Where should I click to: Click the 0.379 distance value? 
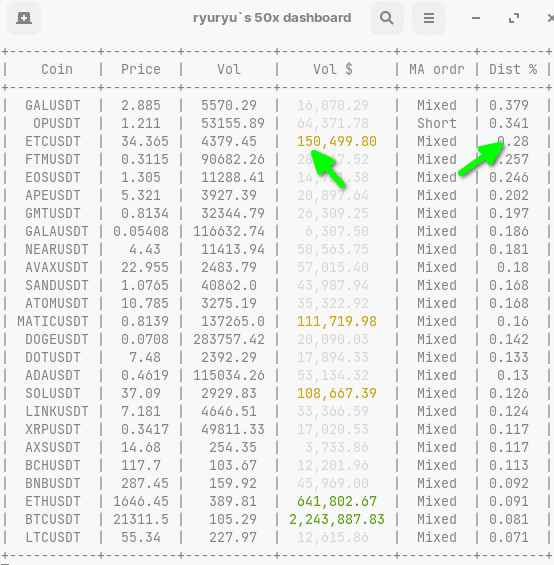[x=509, y=105]
